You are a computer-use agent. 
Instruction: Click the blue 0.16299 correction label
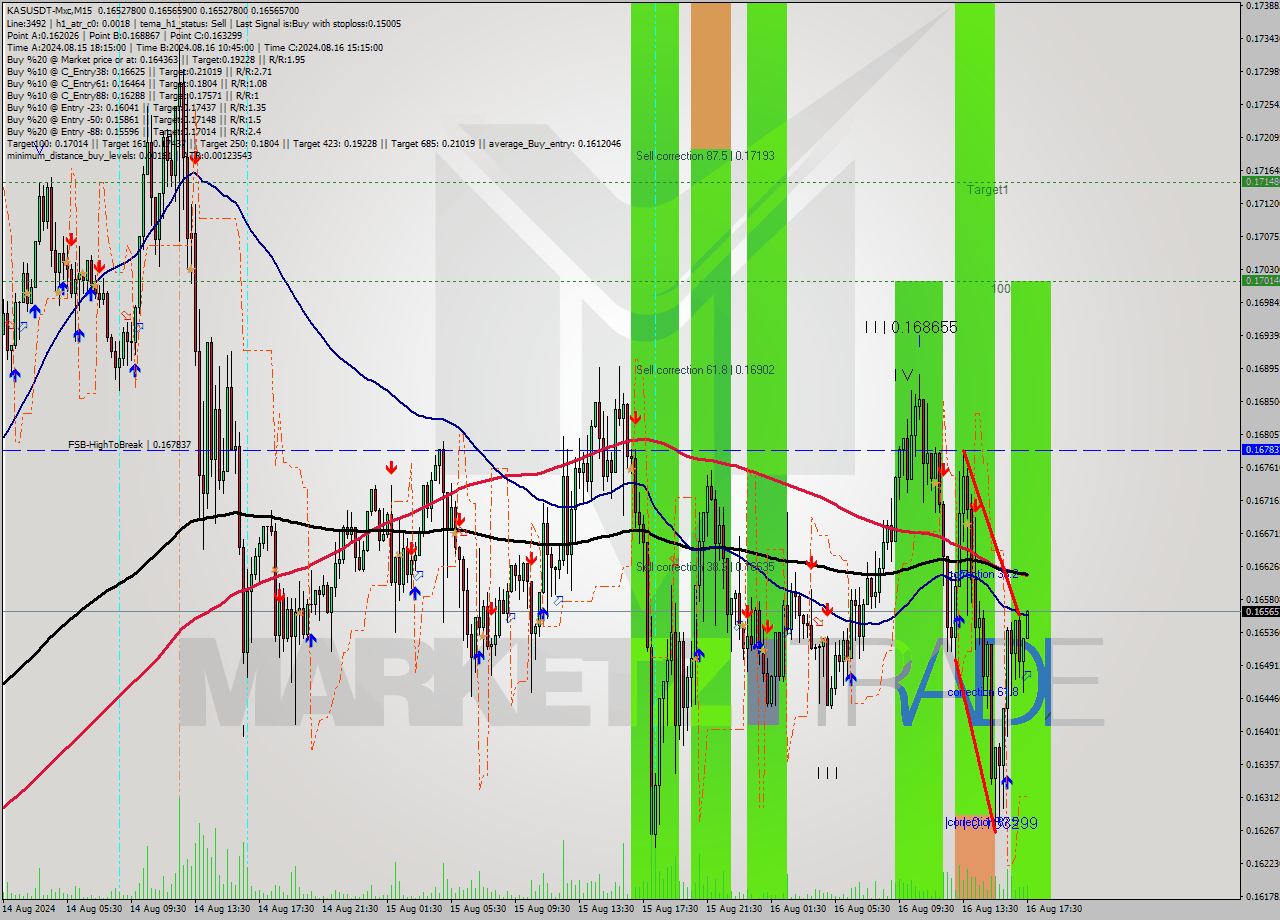(991, 823)
